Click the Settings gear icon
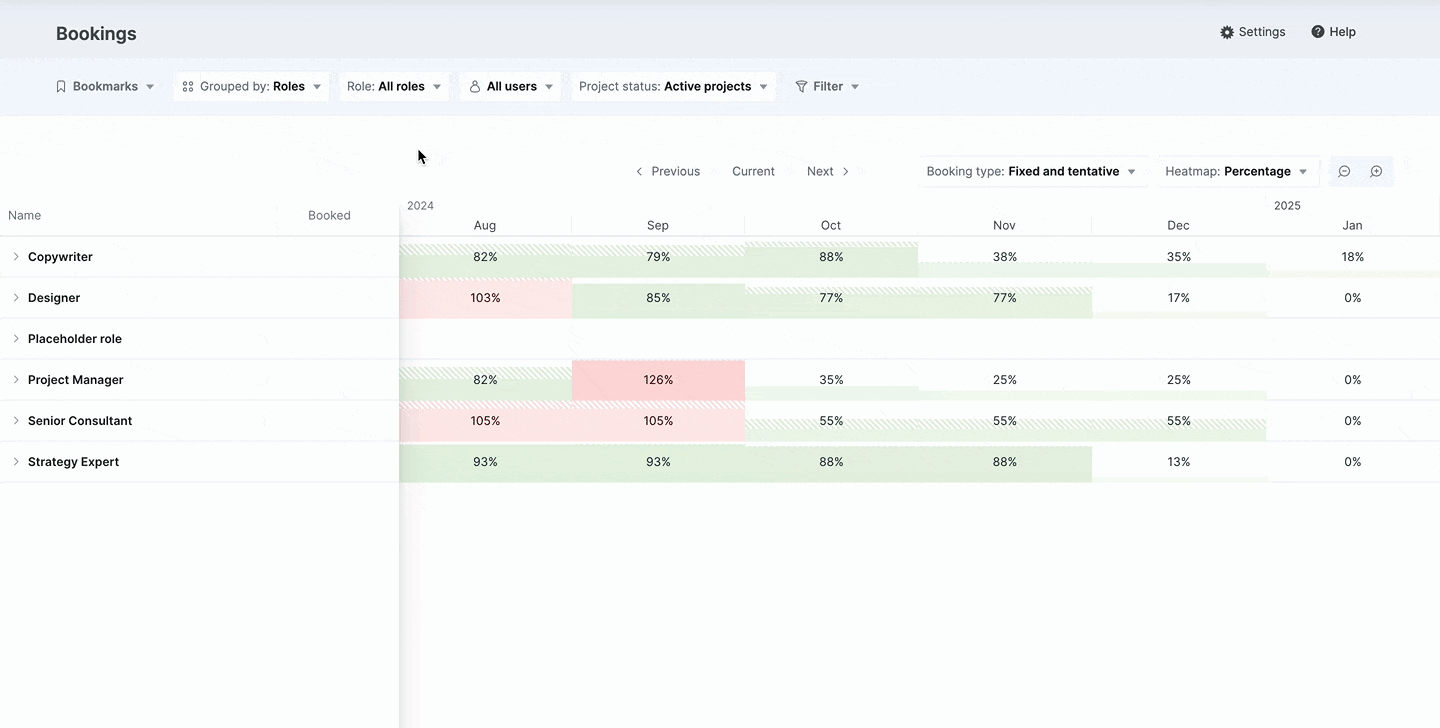This screenshot has width=1440, height=728. pyautogui.click(x=1227, y=32)
